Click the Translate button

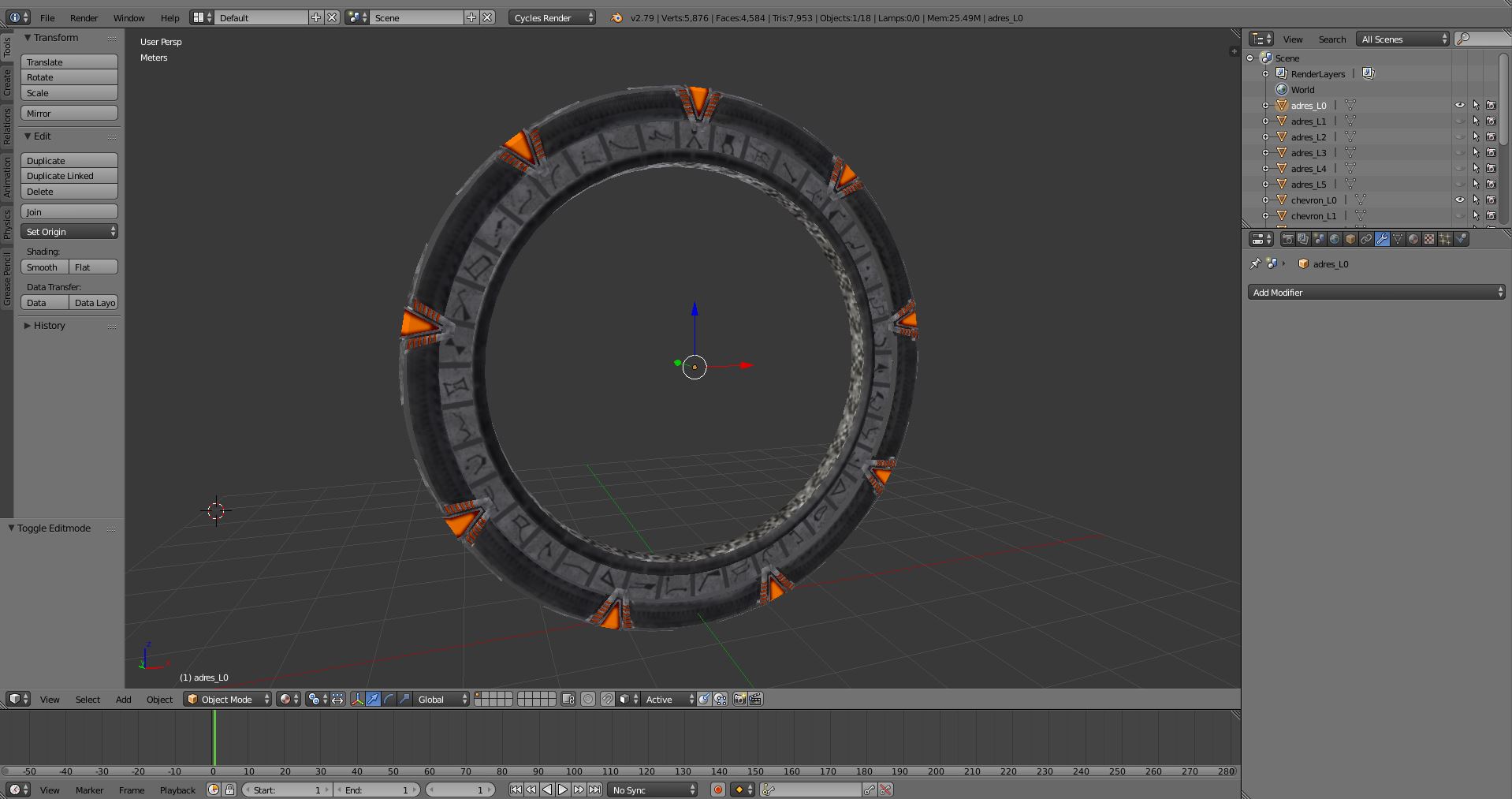point(69,62)
